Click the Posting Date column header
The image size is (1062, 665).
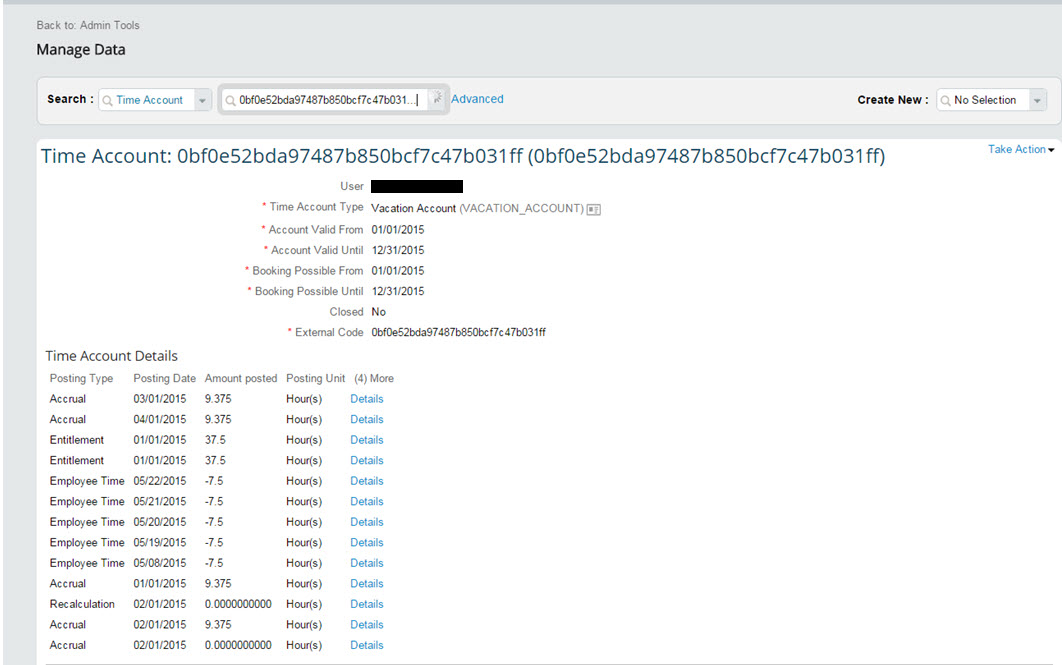[165, 379]
